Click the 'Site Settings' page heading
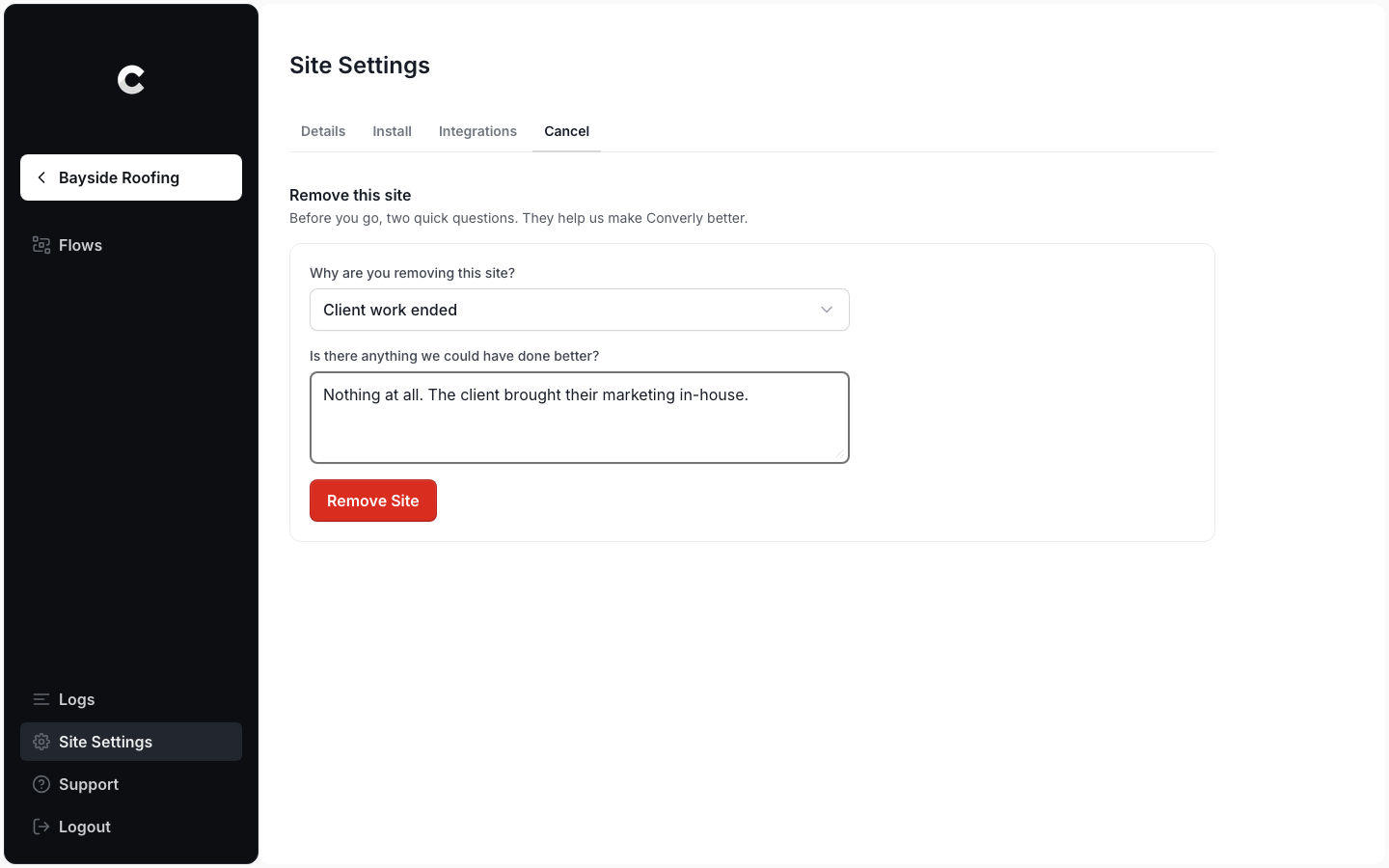This screenshot has height=868, width=1389. [x=360, y=66]
